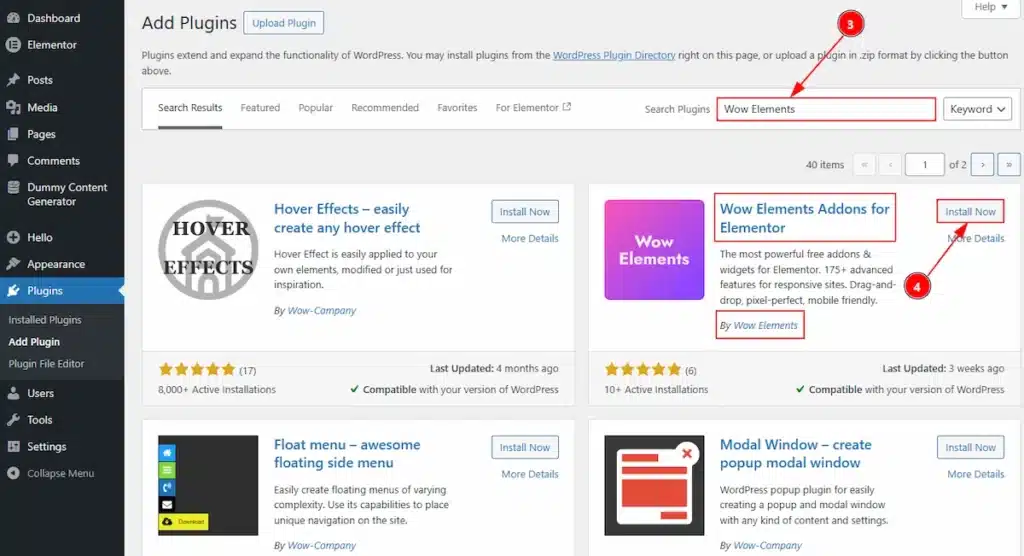Click the Search Plugins input field
The width and height of the screenshot is (1024, 556).
coord(826,109)
